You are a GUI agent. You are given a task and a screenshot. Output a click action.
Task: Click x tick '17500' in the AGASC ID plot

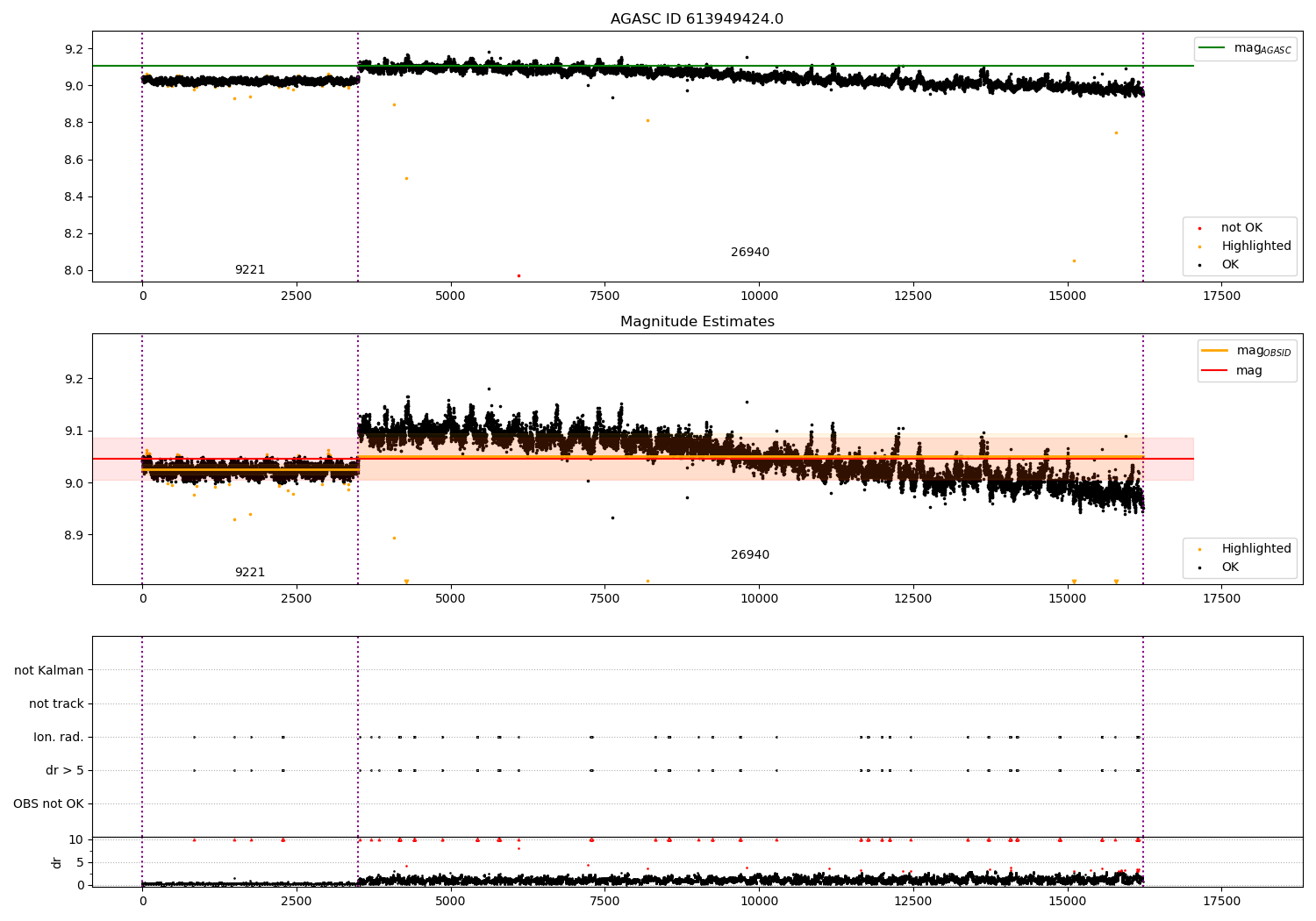[1221, 296]
